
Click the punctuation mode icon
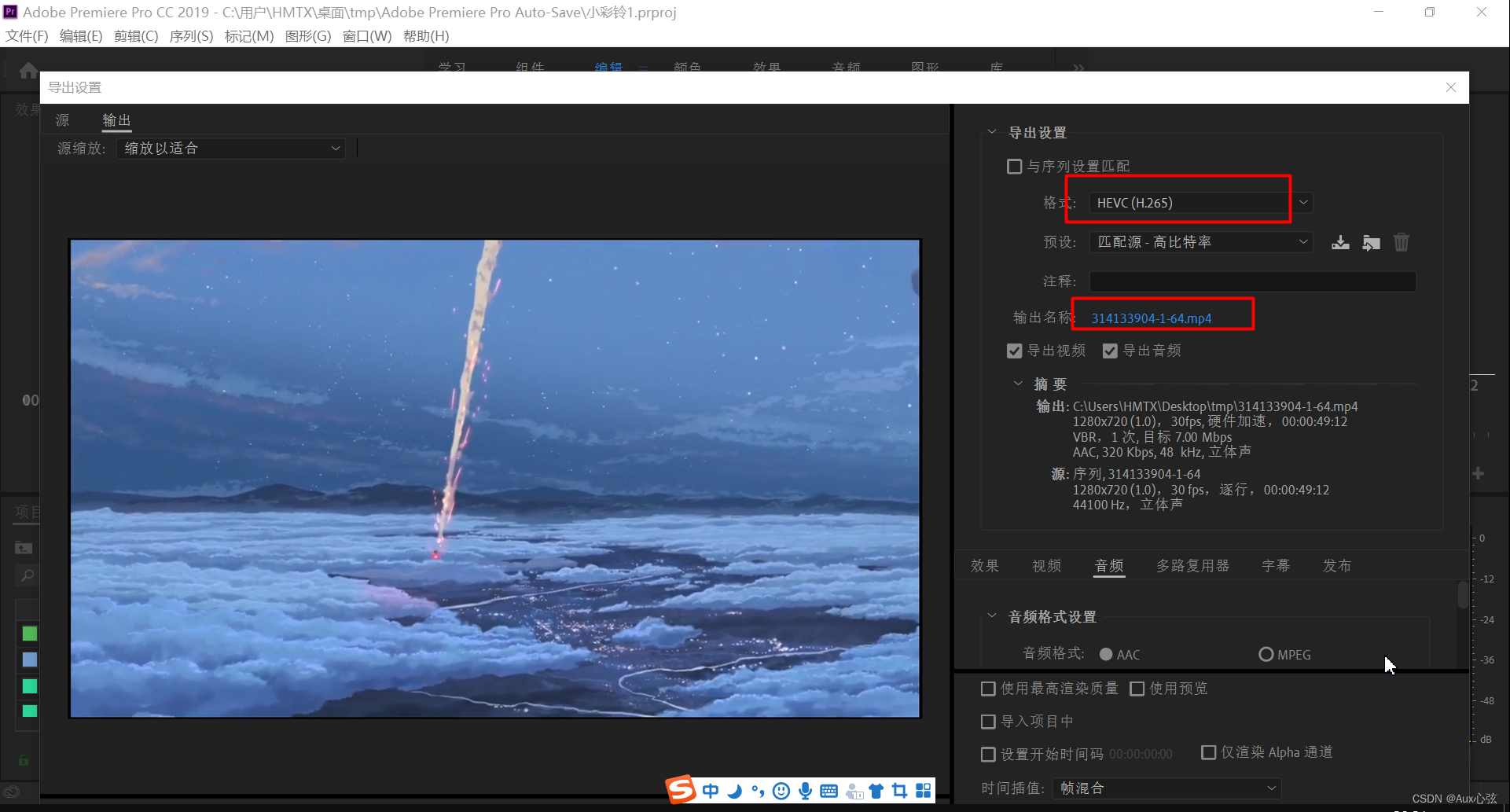(x=758, y=791)
